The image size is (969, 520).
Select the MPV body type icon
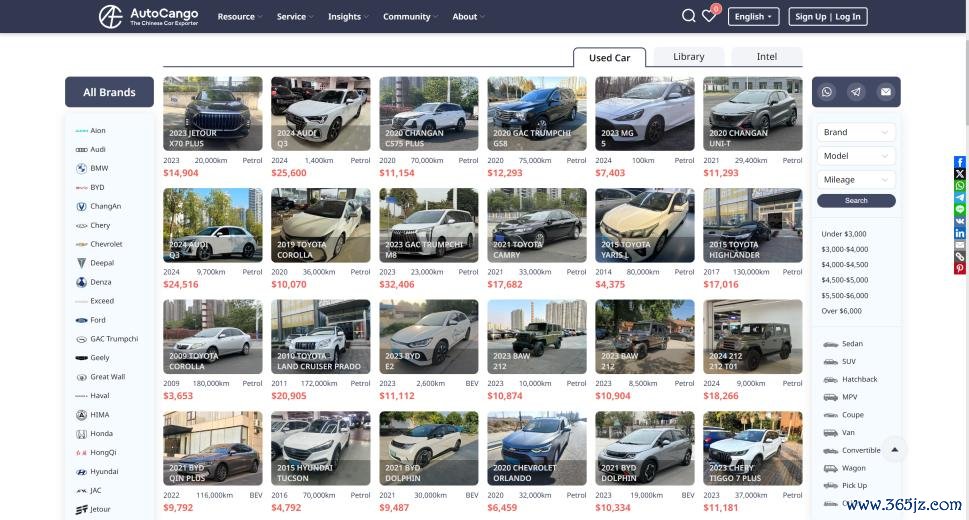click(831, 397)
